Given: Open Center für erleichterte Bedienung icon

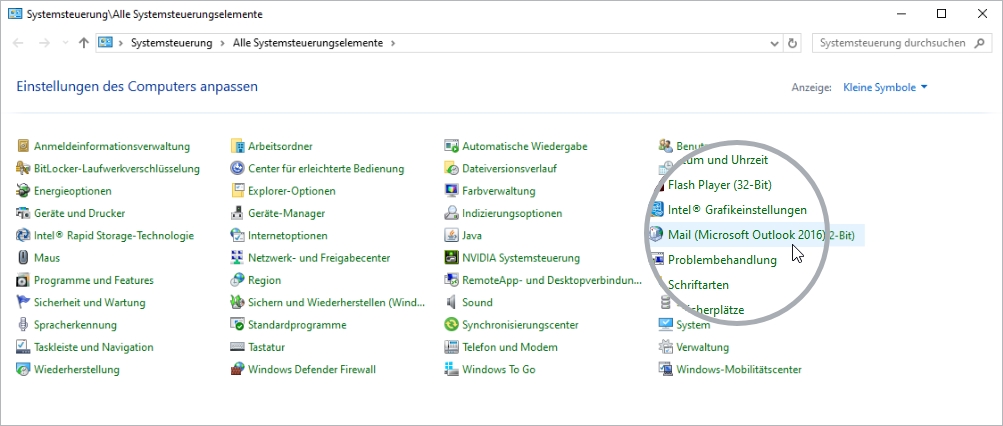Looking at the screenshot, I should (x=237, y=169).
